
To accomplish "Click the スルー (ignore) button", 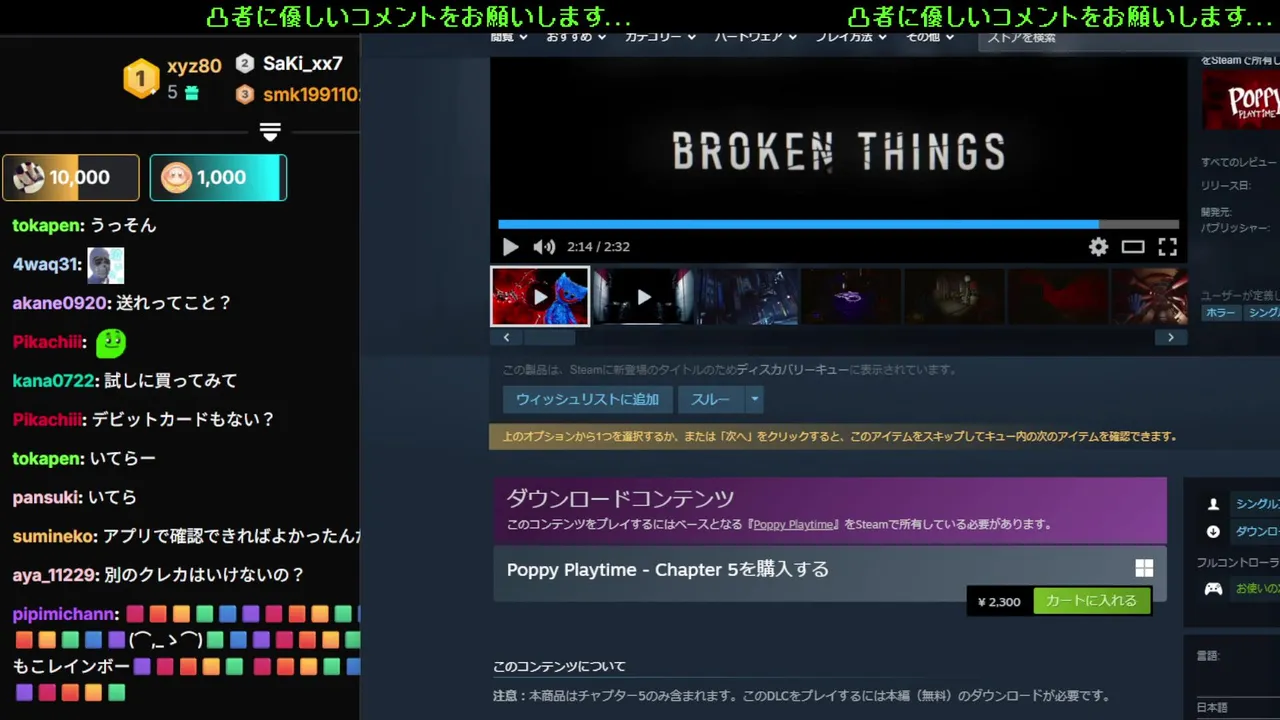I will pyautogui.click(x=710, y=399).
